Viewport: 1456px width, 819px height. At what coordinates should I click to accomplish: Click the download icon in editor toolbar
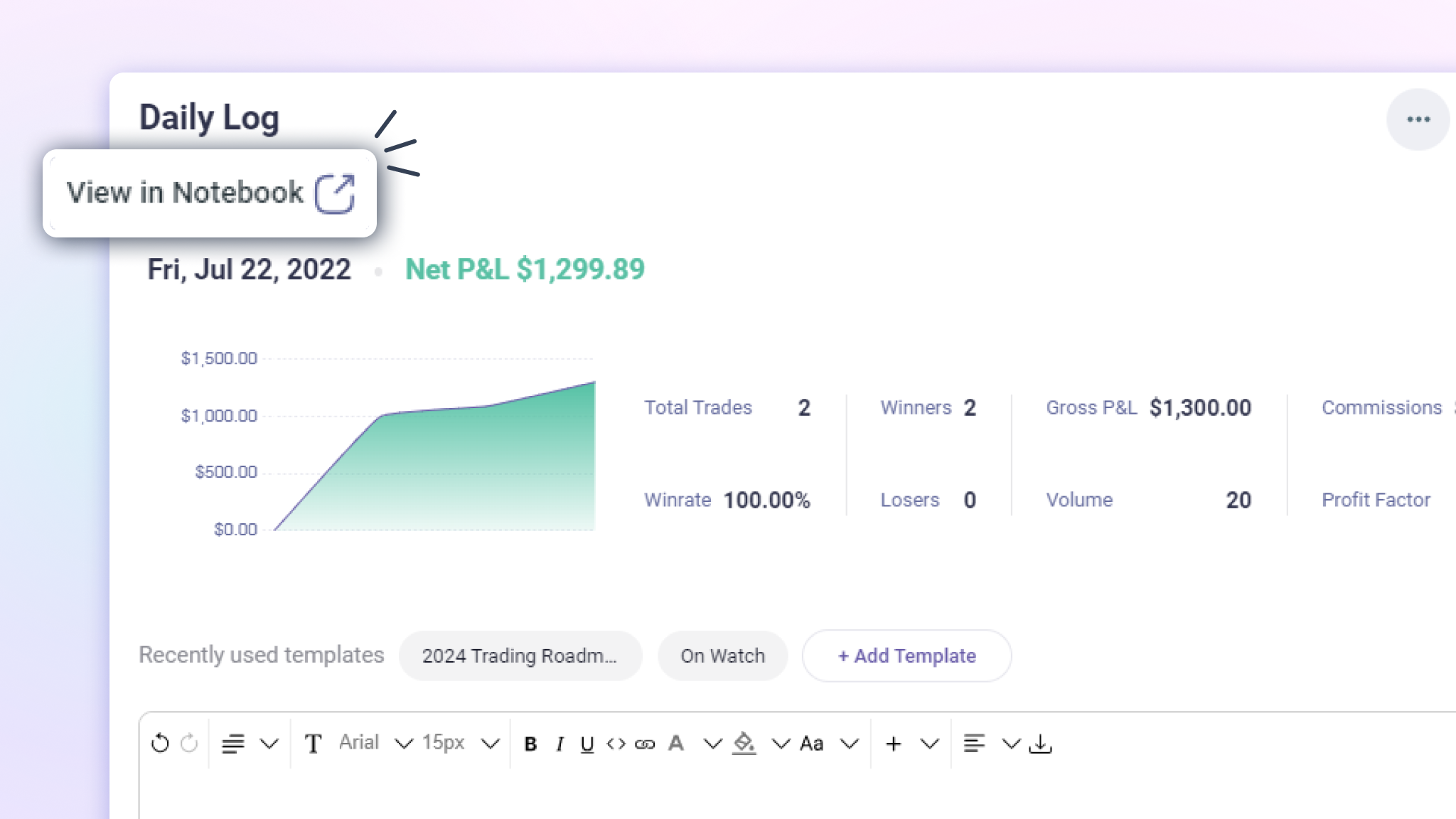pos(1040,744)
